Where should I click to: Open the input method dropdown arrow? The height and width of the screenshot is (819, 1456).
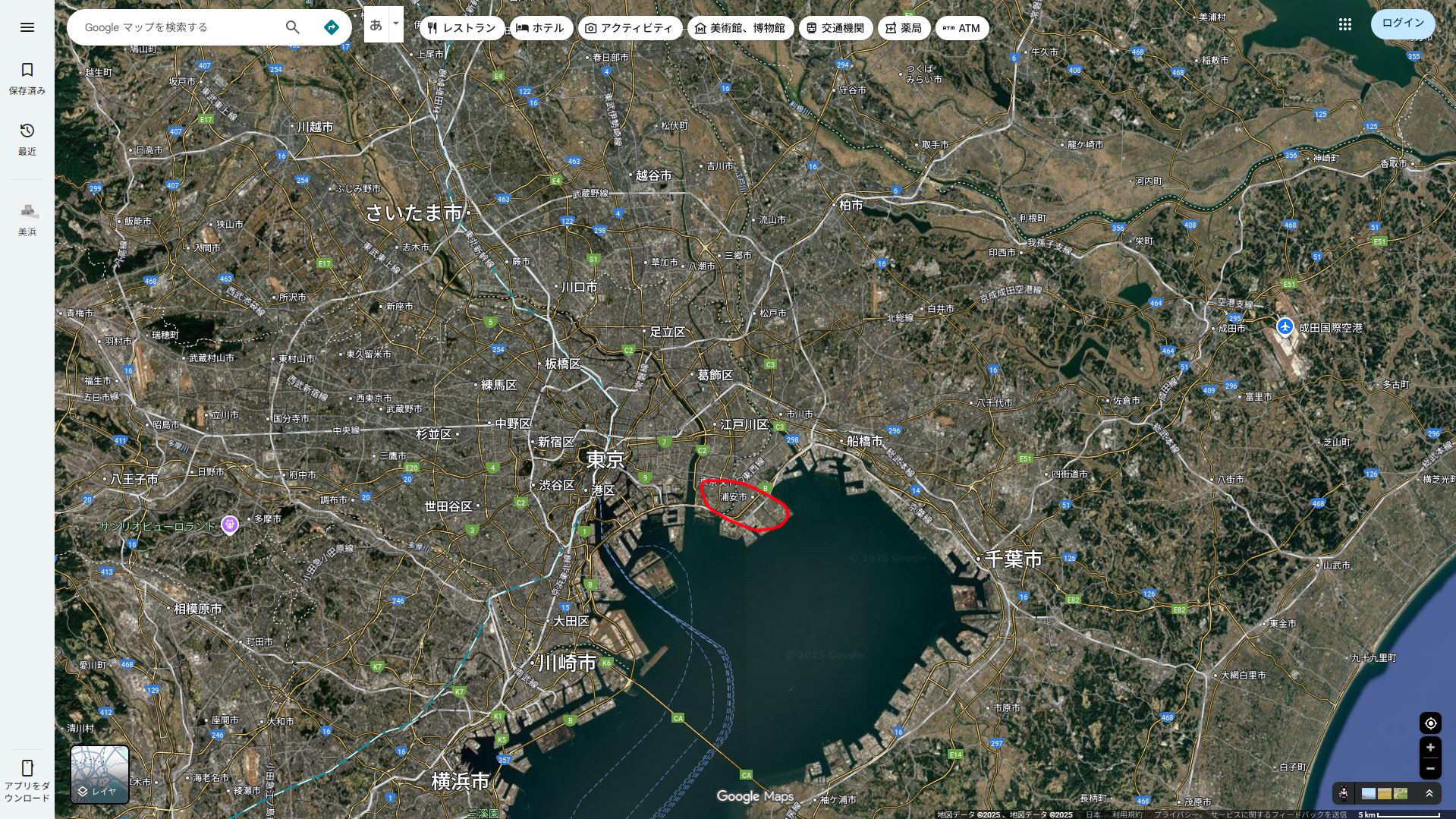[395, 24]
